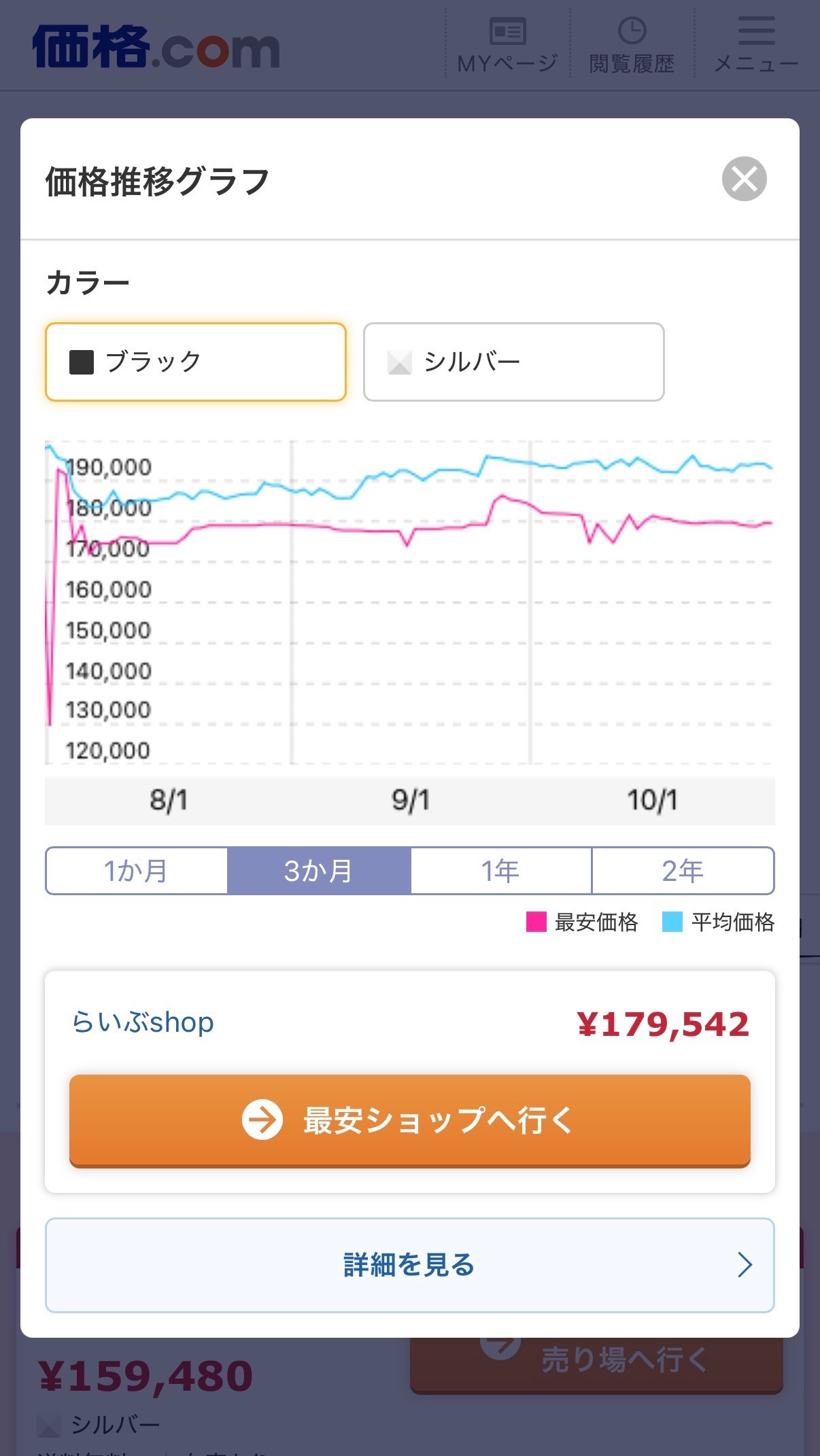Open the 閲覧履歴 clock icon
Image resolution: width=820 pixels, height=1456 pixels.
(632, 31)
